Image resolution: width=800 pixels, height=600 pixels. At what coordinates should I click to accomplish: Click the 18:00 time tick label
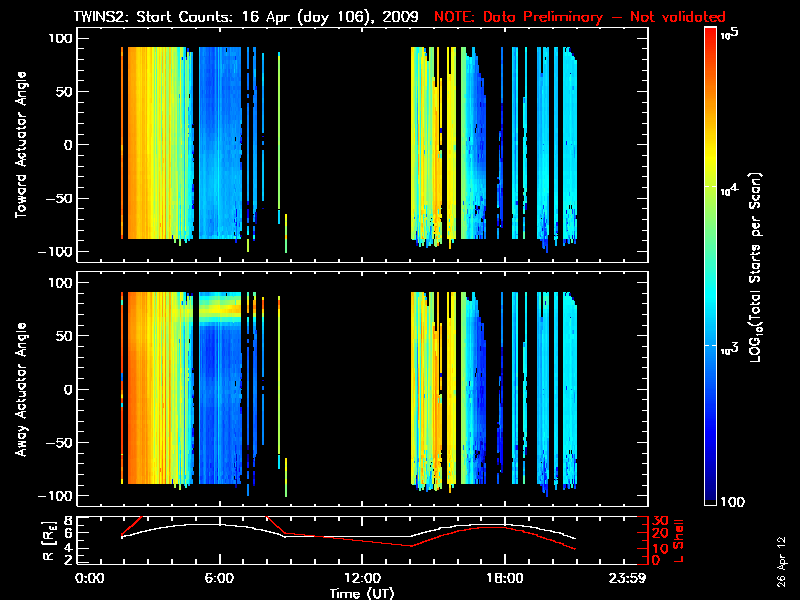tap(504, 578)
